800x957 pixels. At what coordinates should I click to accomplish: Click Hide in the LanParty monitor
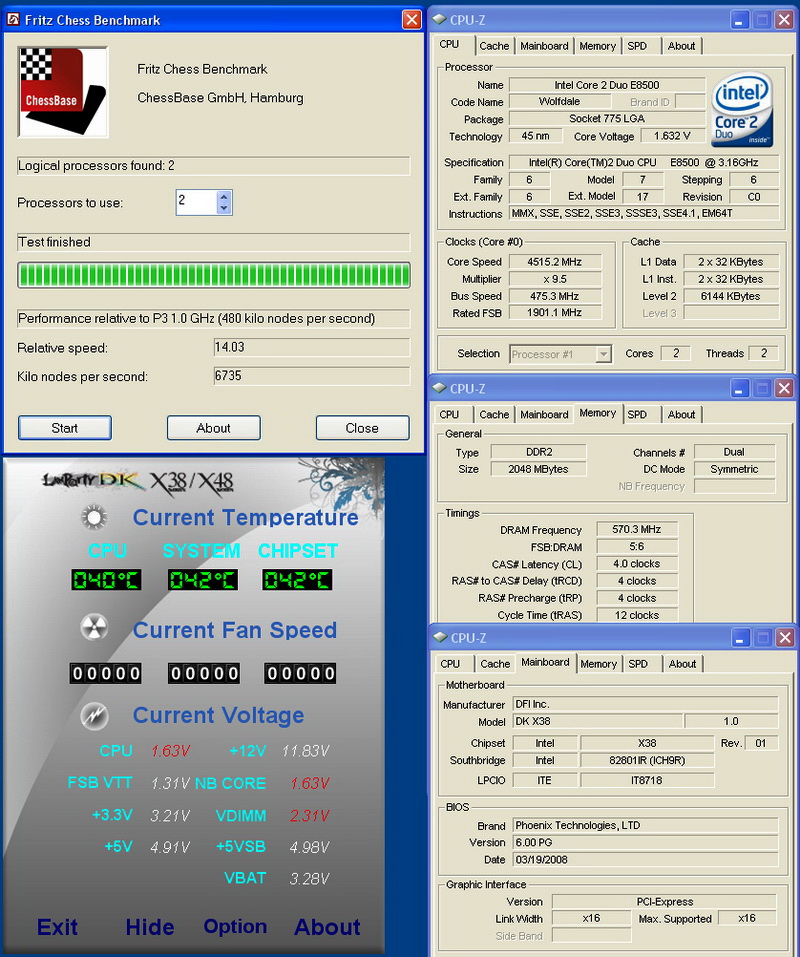(150, 927)
